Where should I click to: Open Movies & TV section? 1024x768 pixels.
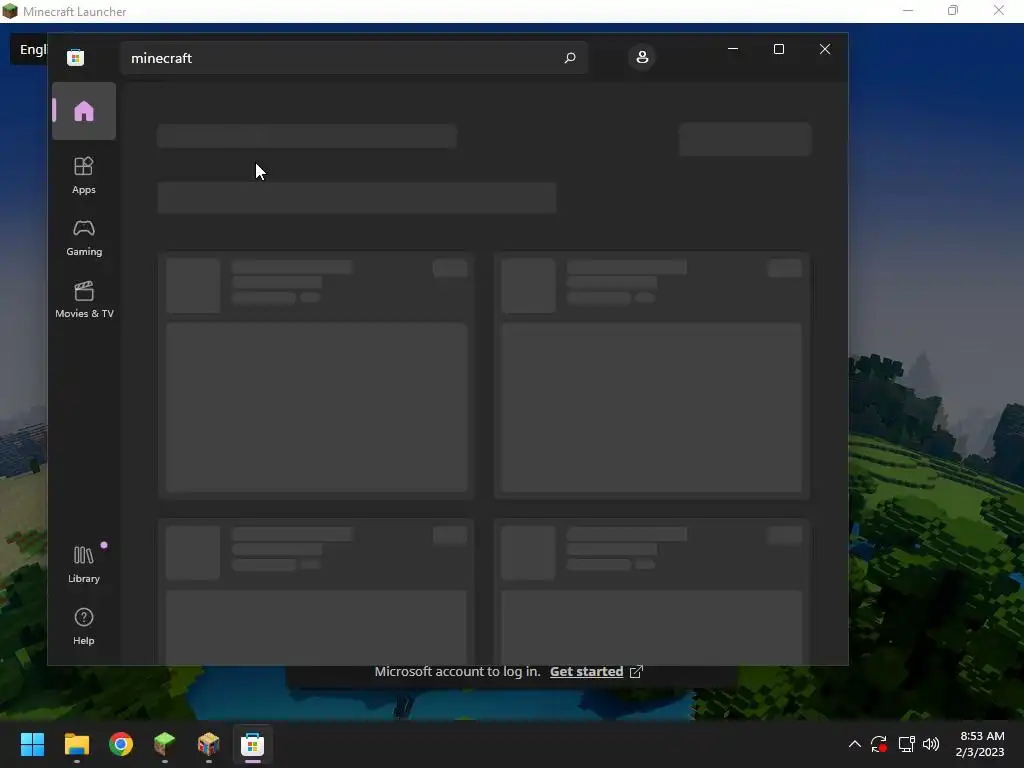click(84, 300)
